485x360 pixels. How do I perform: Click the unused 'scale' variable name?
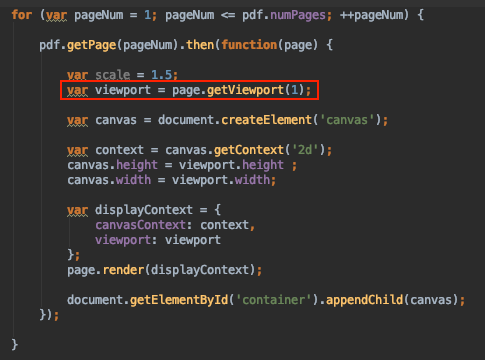pos(113,75)
